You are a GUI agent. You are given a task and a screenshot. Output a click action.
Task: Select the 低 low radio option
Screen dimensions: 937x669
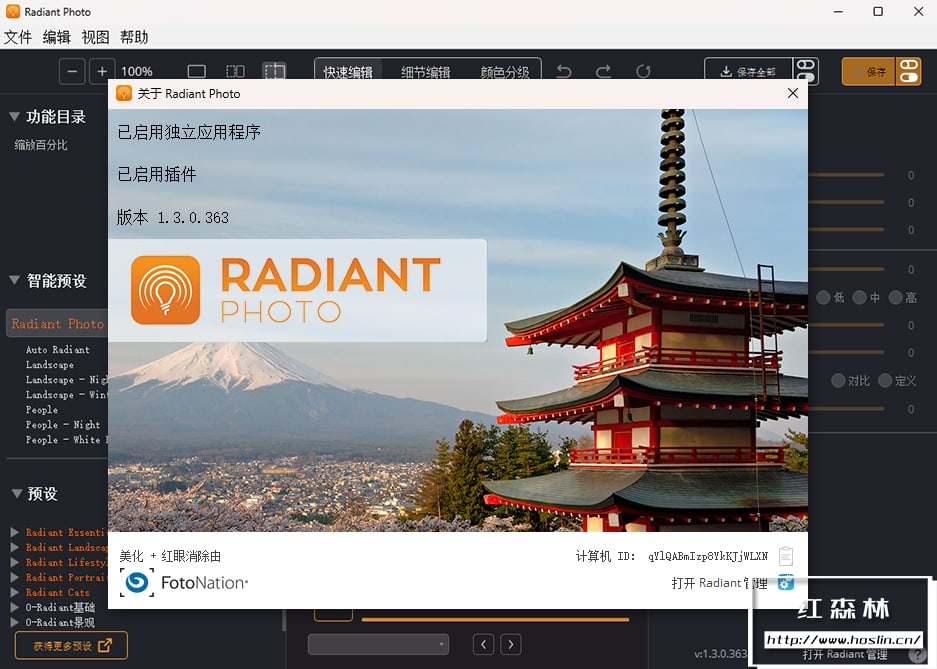pyautogui.click(x=823, y=297)
